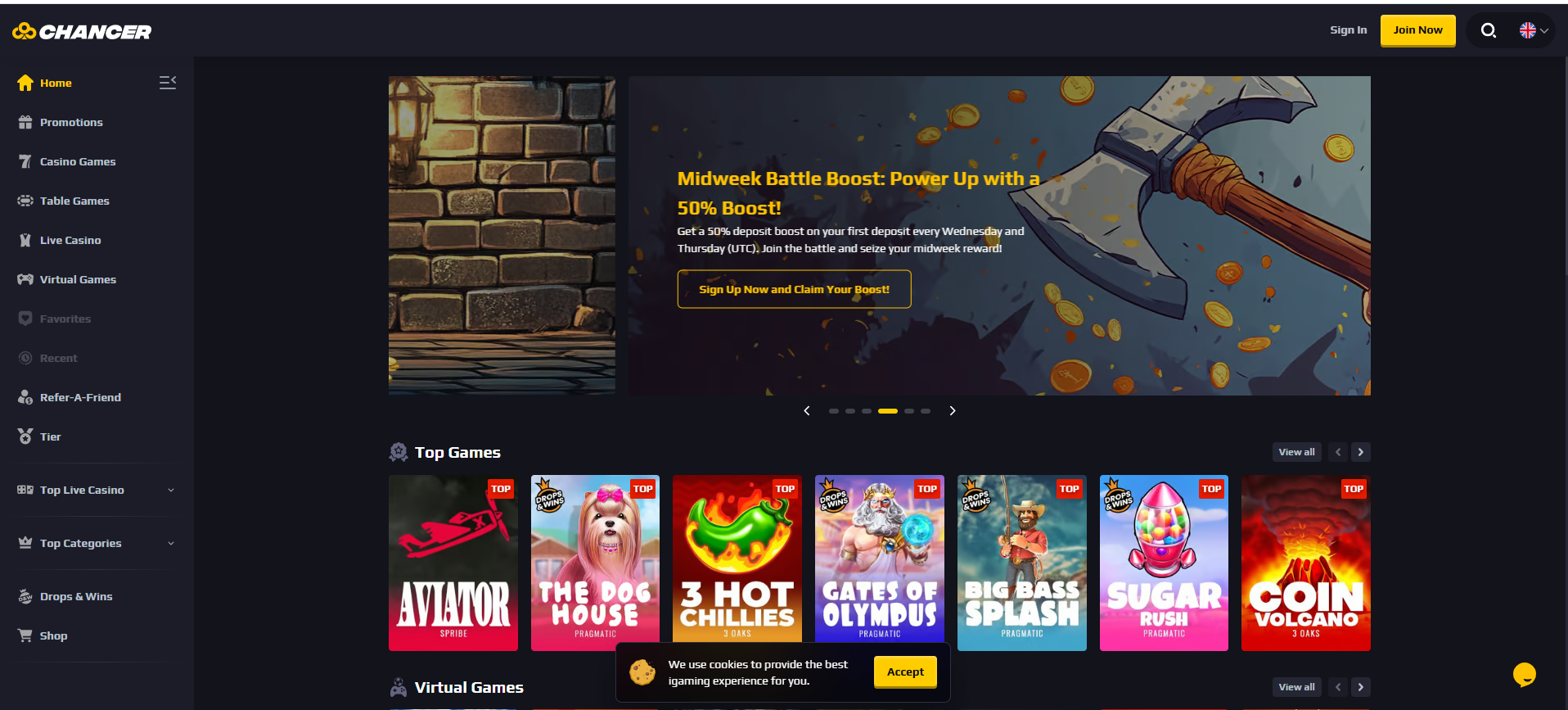
Task: Open the language flag selector
Action: [1534, 30]
